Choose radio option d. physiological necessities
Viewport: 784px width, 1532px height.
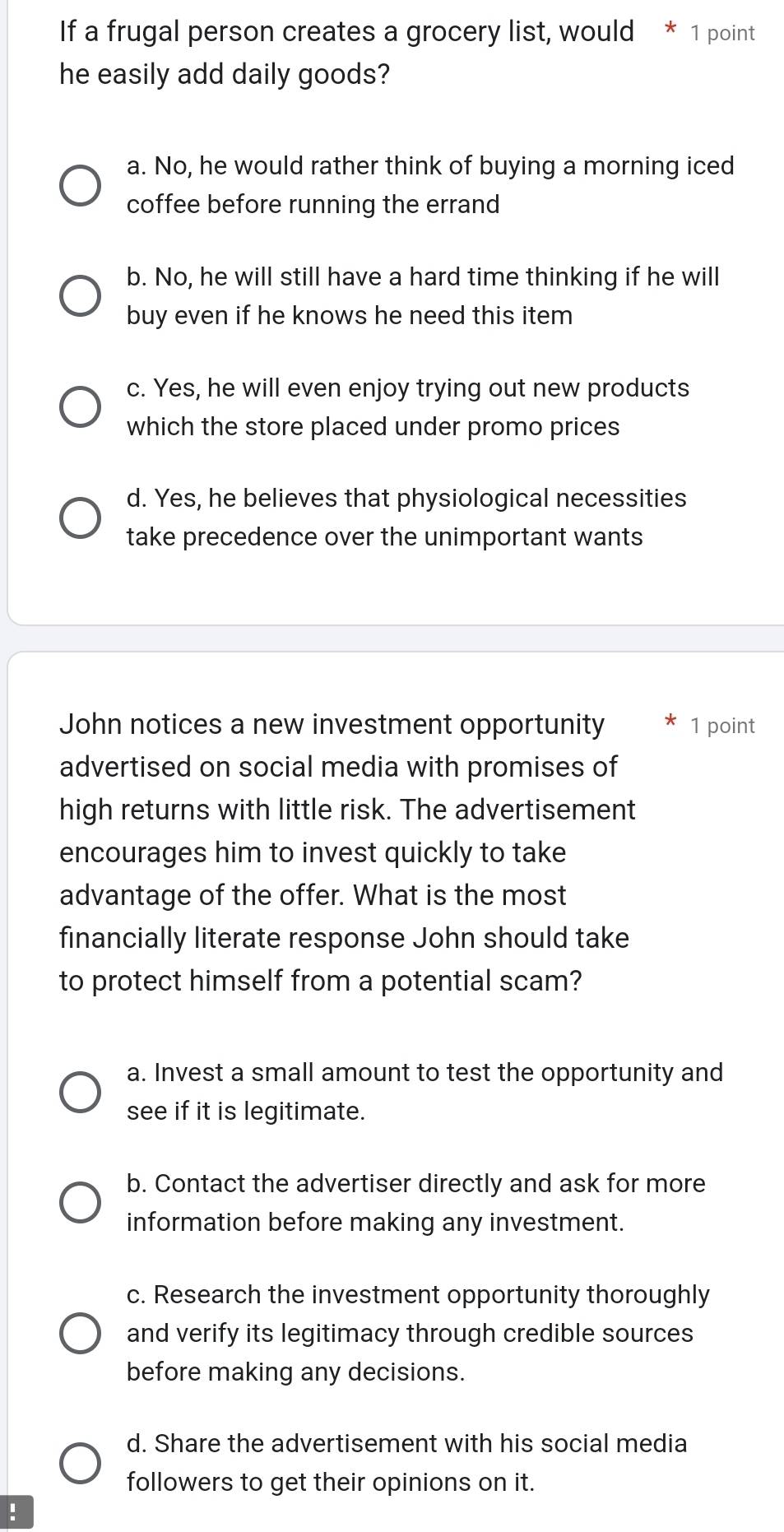click(81, 518)
